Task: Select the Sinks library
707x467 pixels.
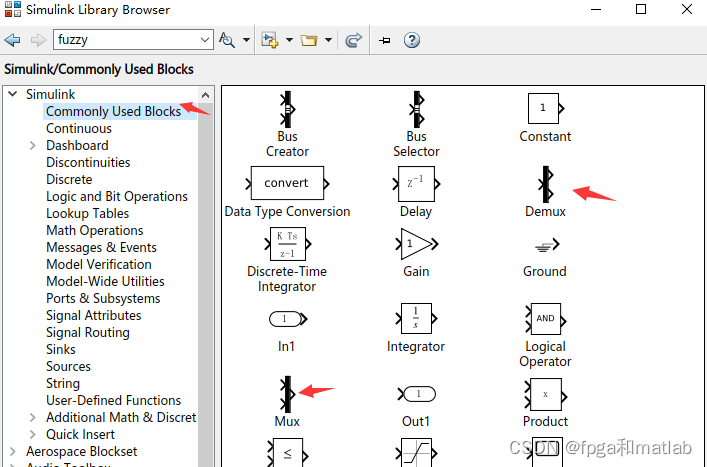Action: coord(61,349)
